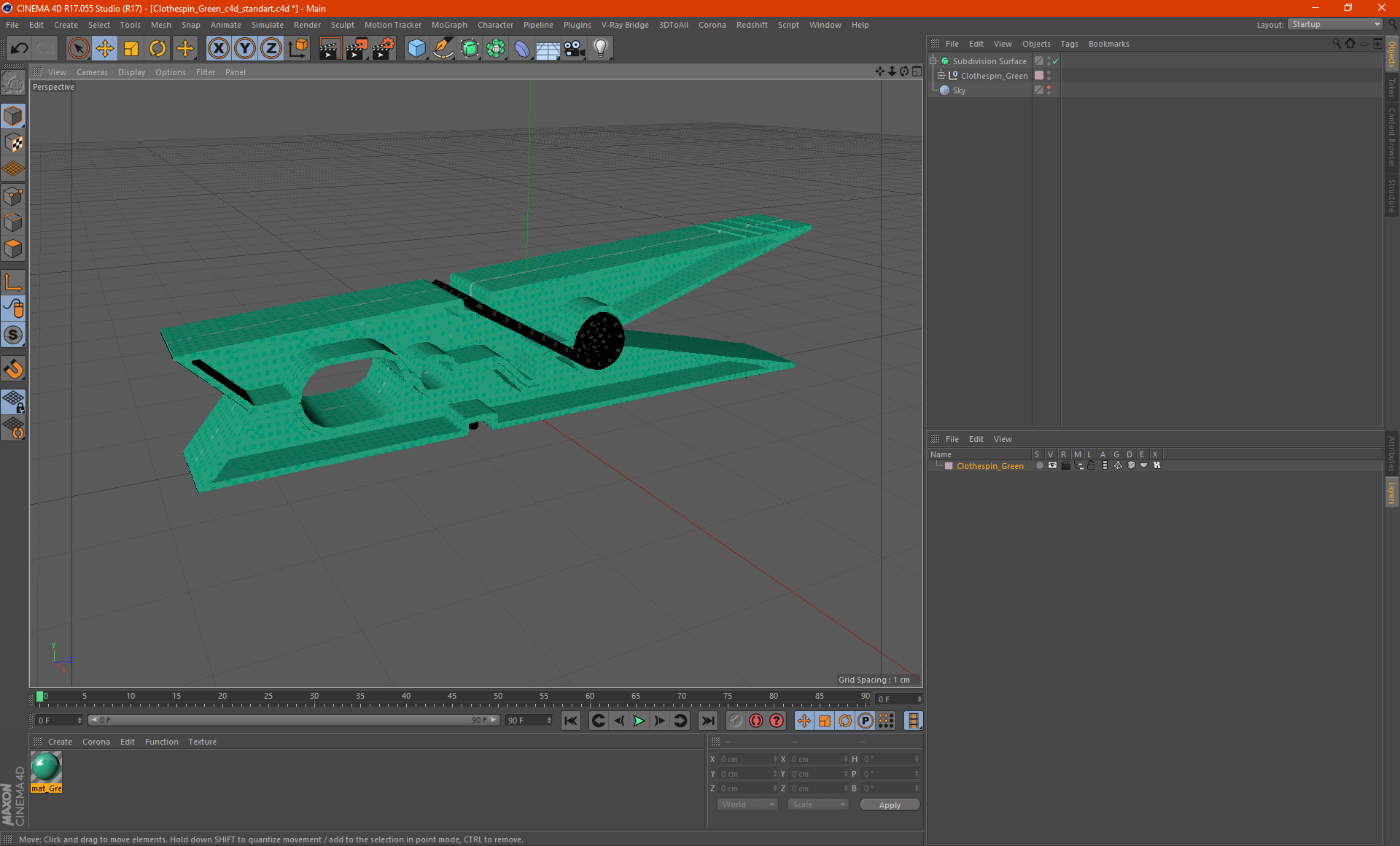Open the V-Ray Bridge menu
The width and height of the screenshot is (1400, 846).
tap(625, 25)
